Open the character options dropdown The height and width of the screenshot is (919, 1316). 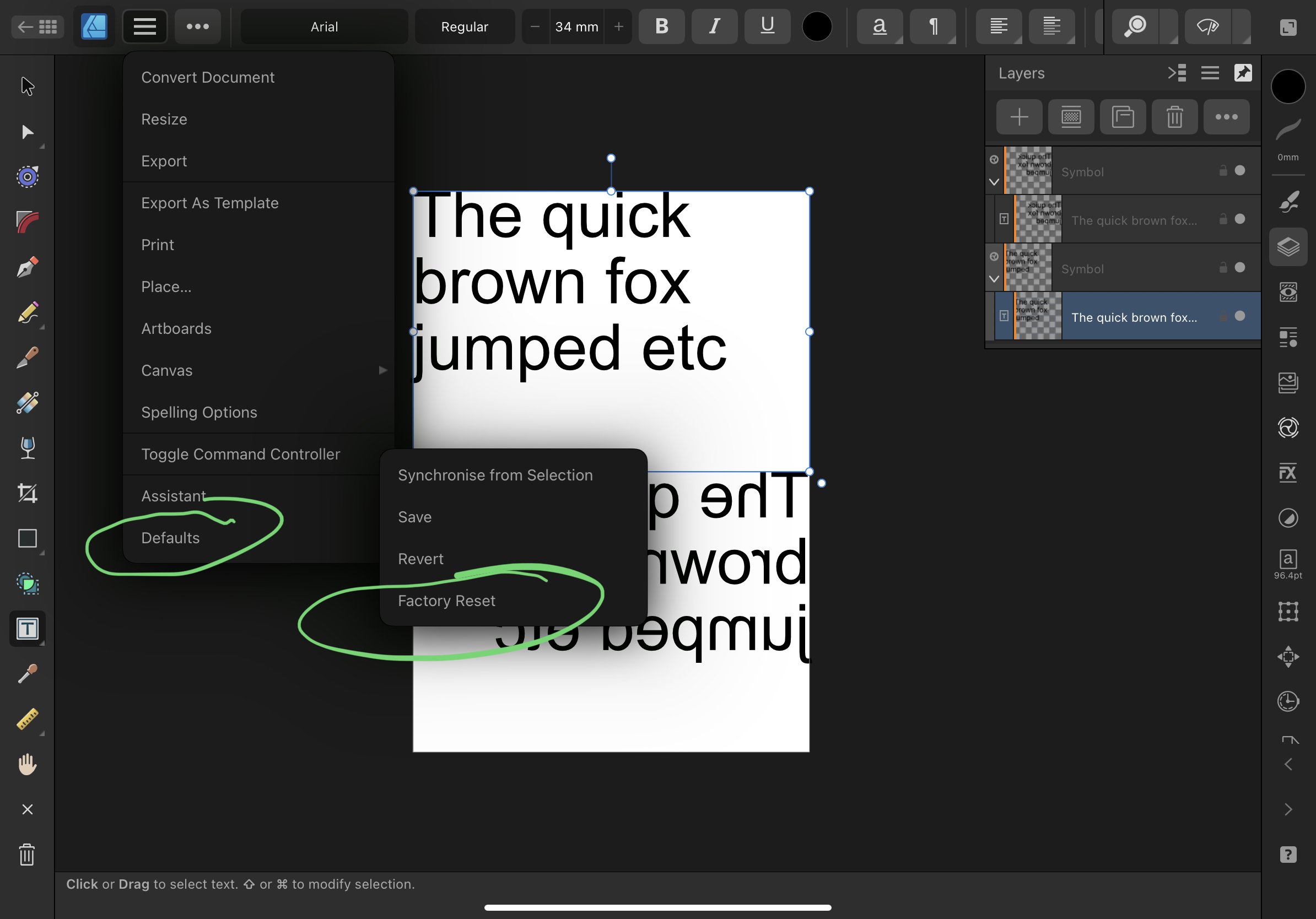(880, 26)
